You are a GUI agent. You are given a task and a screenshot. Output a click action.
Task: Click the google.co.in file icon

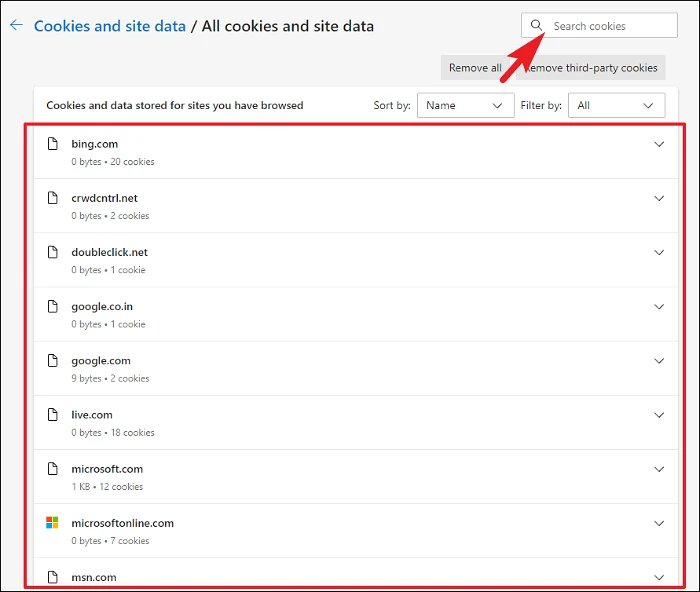[x=53, y=306]
